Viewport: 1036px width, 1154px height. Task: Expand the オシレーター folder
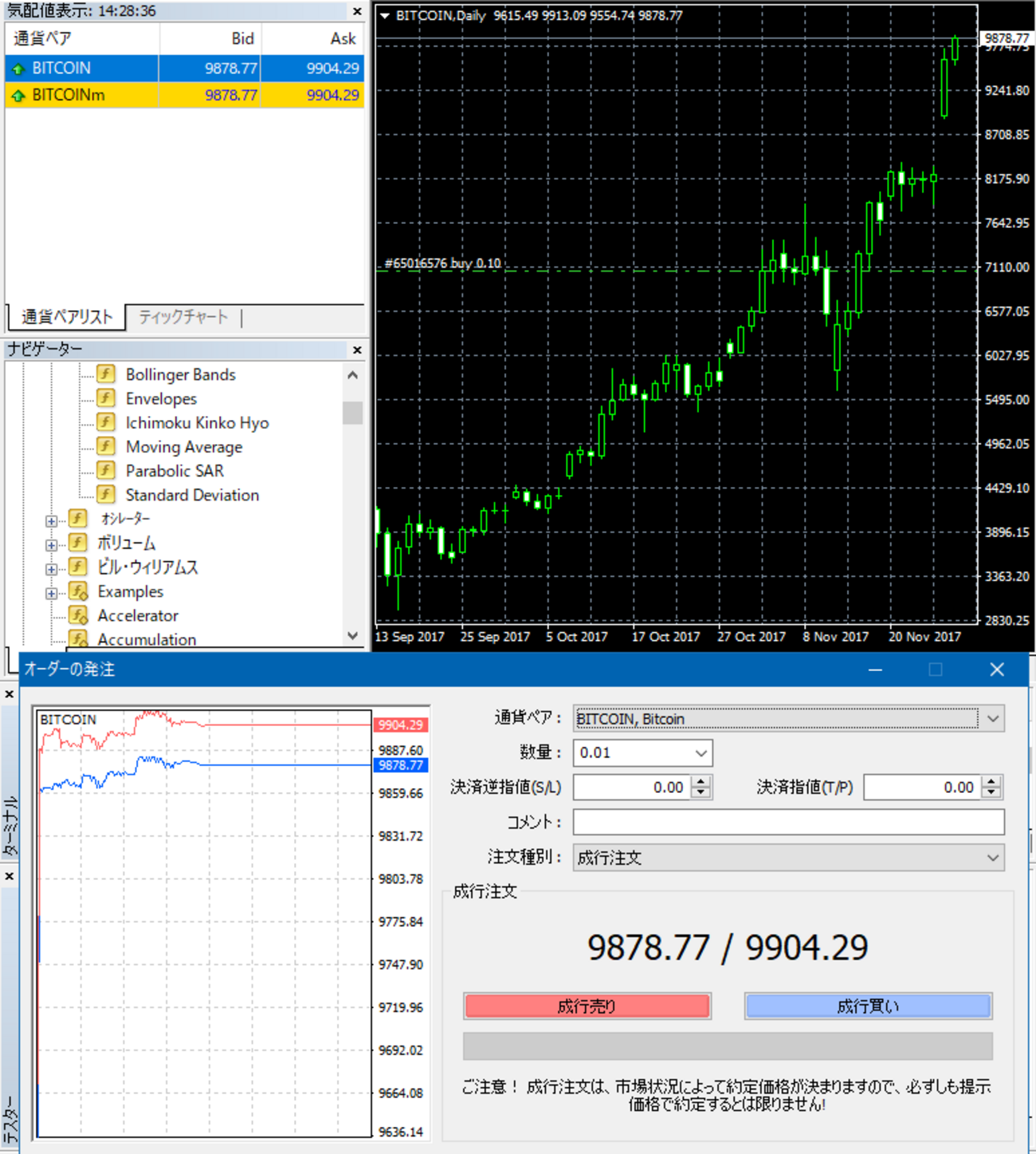tap(52, 521)
